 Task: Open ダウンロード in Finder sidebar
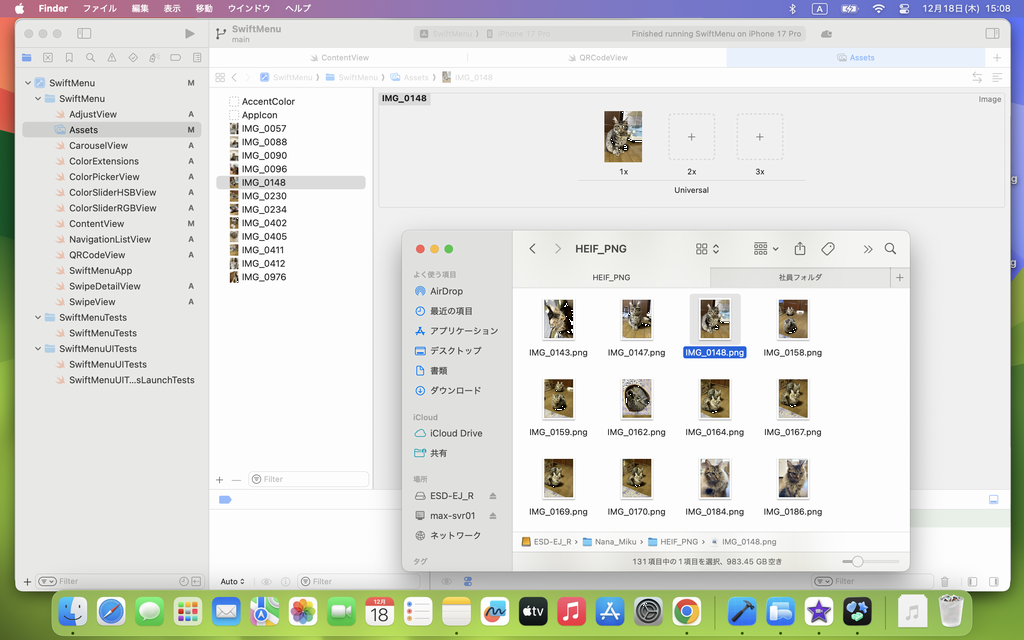pos(455,390)
